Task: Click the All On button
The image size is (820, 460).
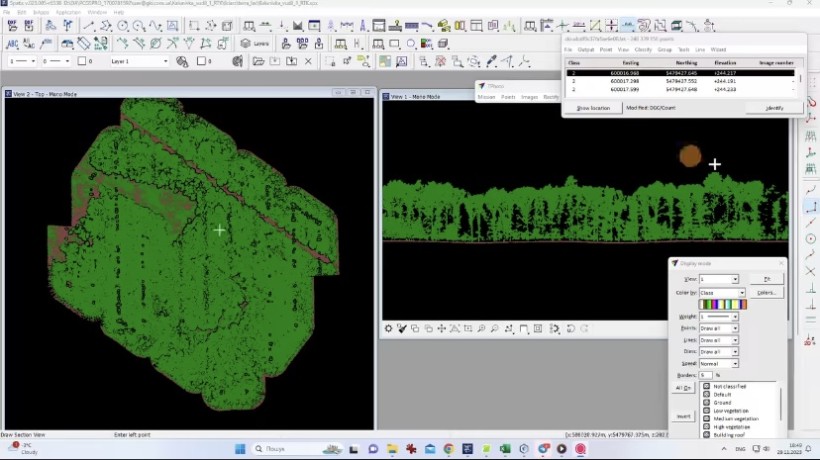Action: [x=683, y=388]
